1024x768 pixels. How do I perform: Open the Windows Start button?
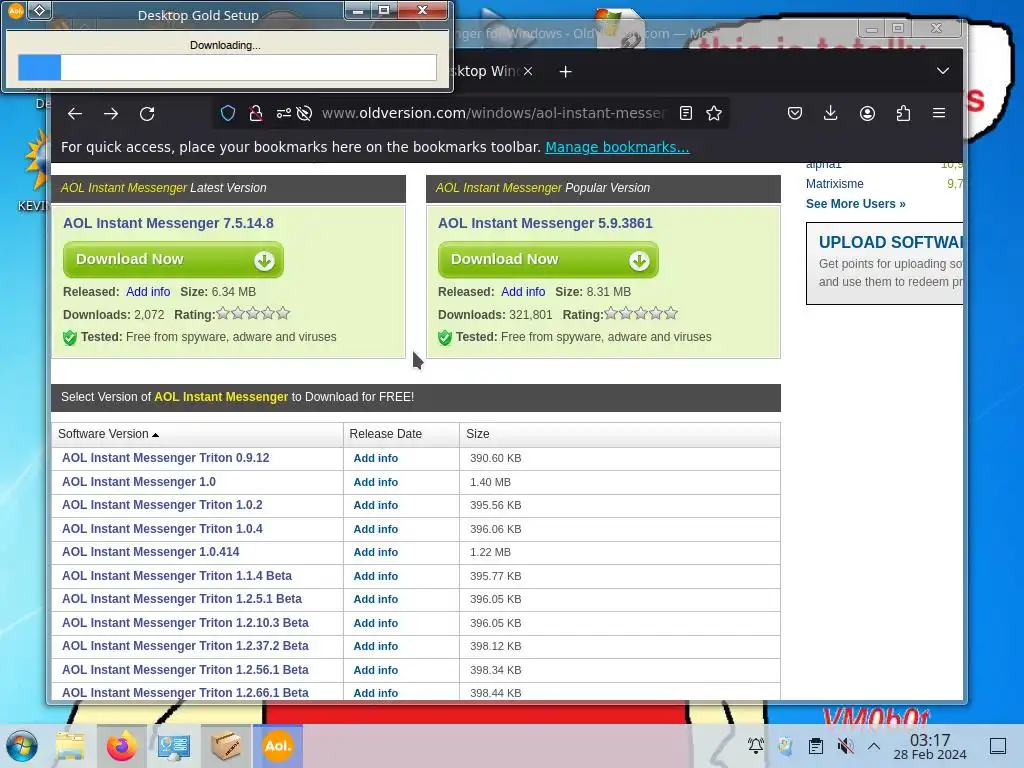click(22, 746)
